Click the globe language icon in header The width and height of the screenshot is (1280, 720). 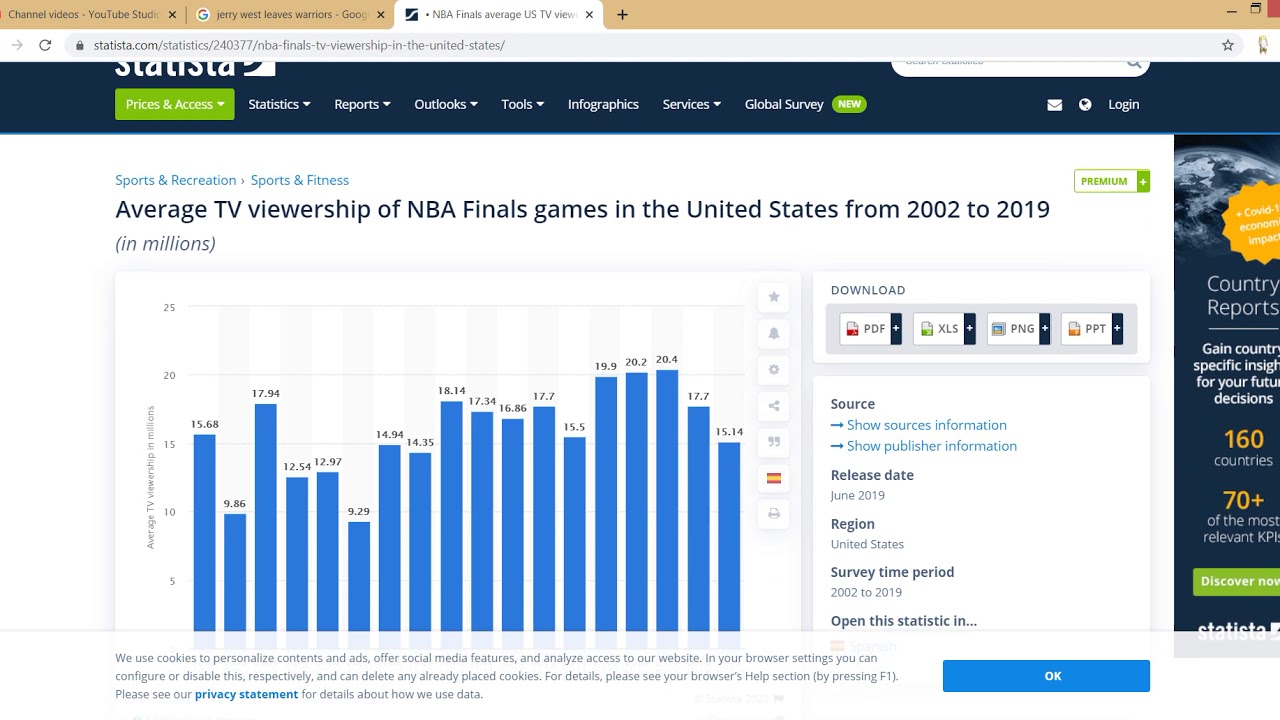point(1085,104)
